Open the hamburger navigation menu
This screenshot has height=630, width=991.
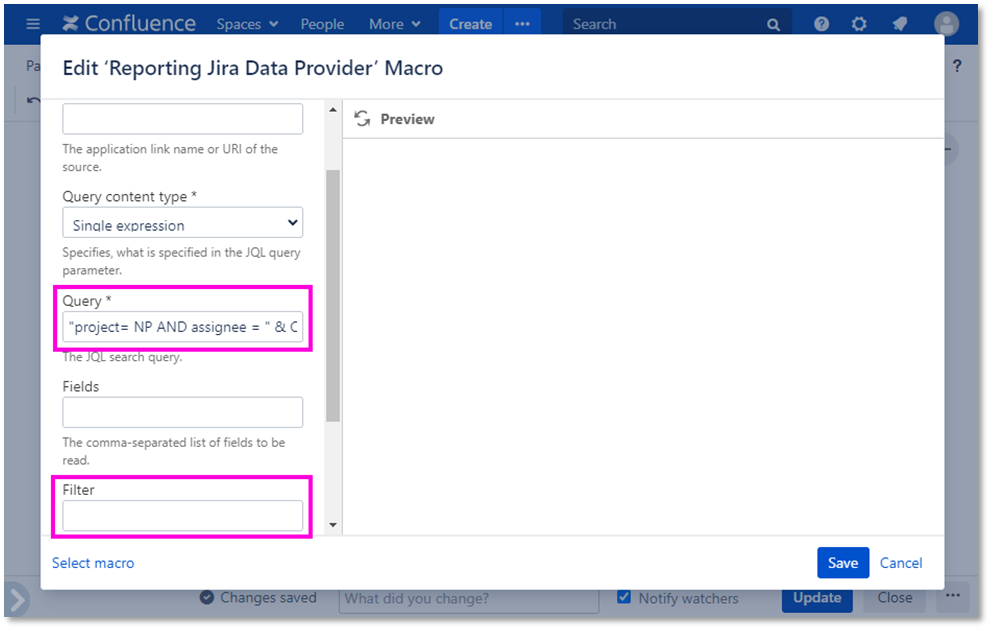[x=33, y=24]
